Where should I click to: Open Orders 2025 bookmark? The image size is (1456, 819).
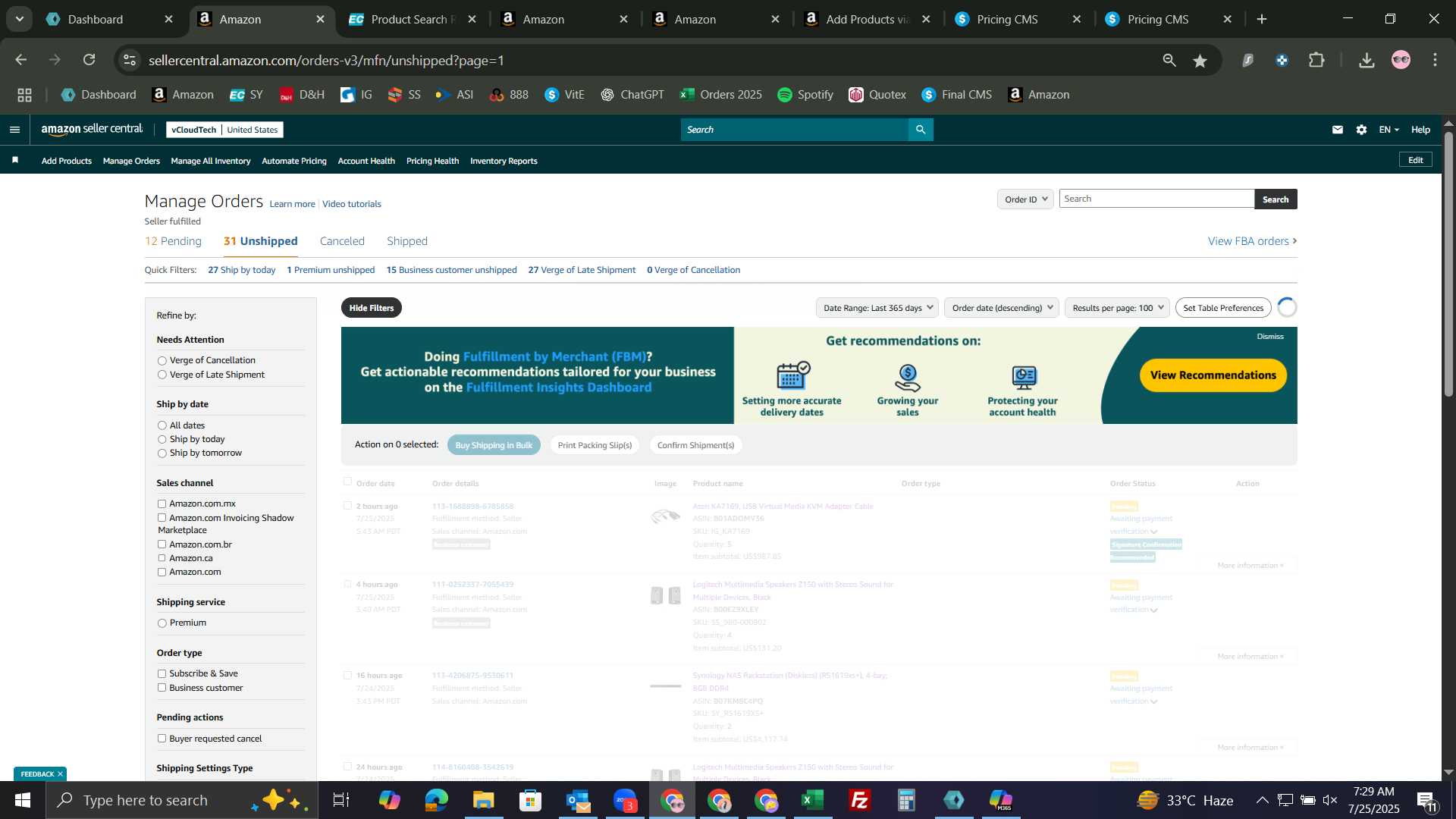click(x=720, y=95)
